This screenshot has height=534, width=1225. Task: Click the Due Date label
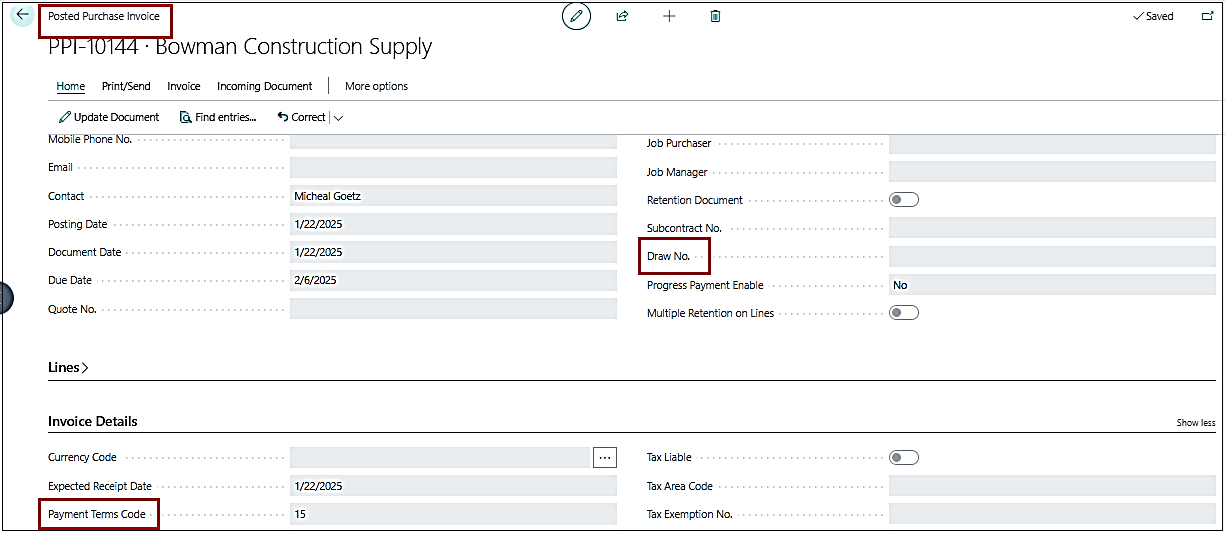(70, 280)
